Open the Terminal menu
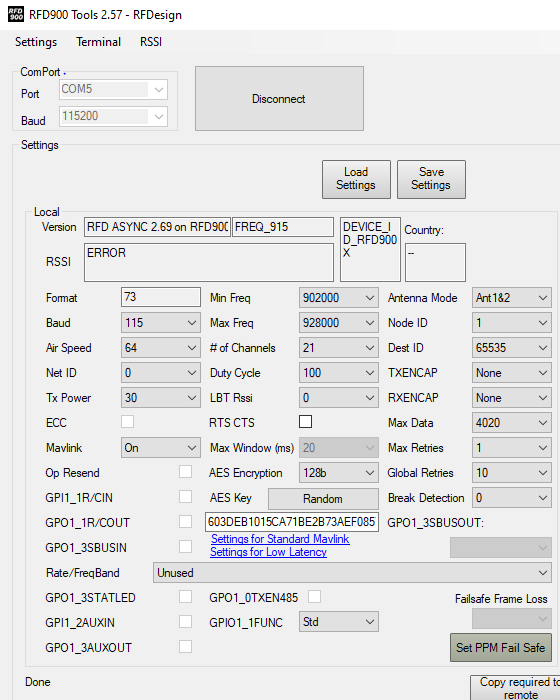560x700 pixels. [x=98, y=42]
